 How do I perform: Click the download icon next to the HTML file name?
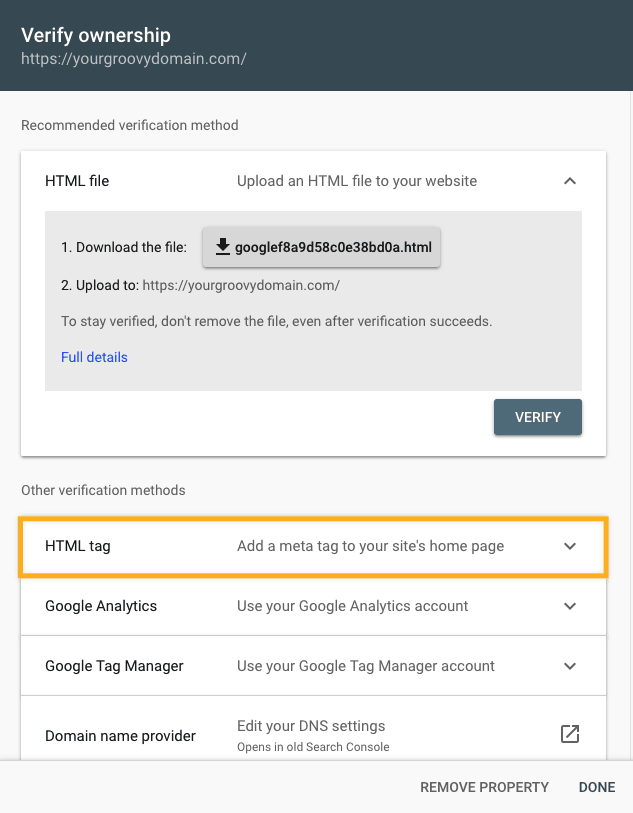[x=222, y=246]
